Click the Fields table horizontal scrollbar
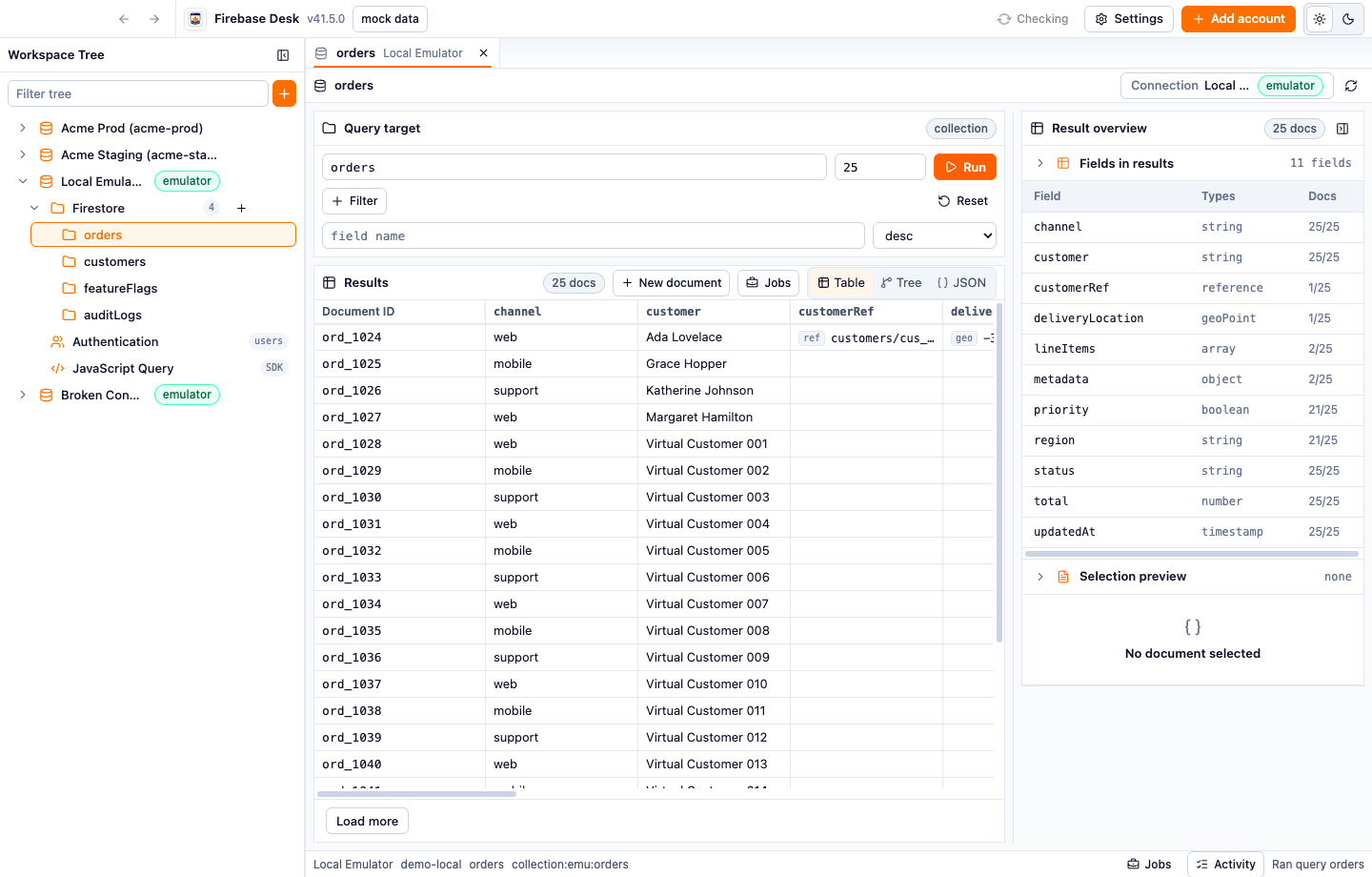The height and width of the screenshot is (877, 1372). pyautogui.click(x=1192, y=554)
